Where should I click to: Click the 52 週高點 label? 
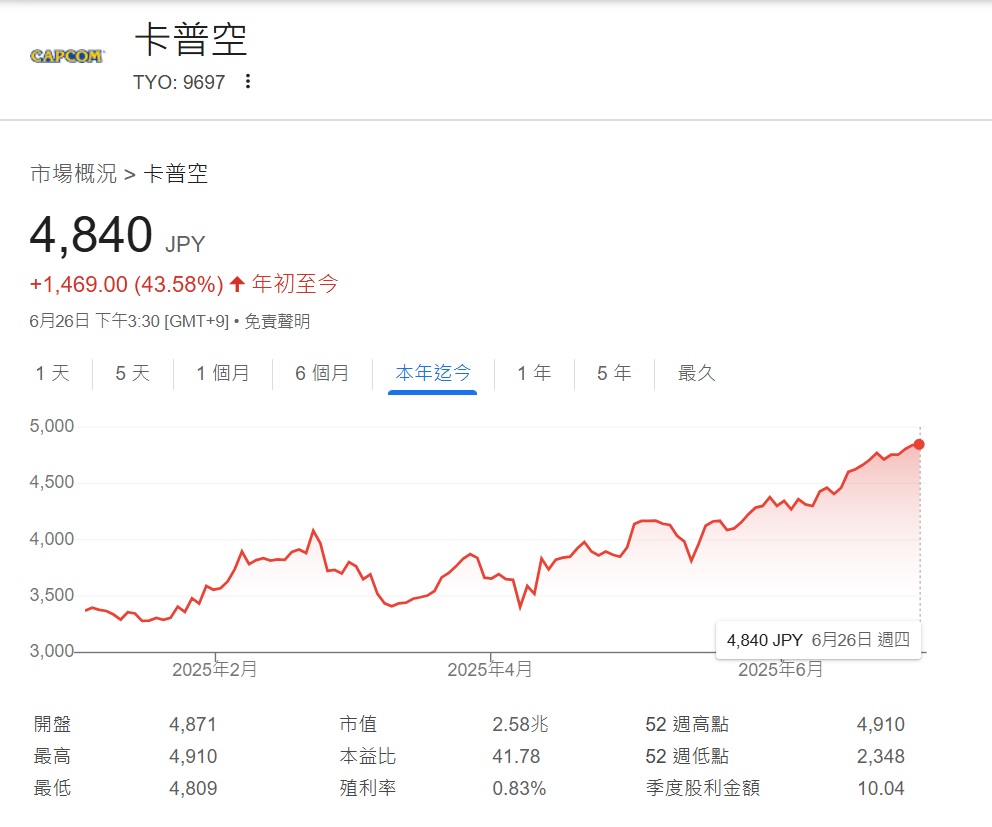pos(688,724)
